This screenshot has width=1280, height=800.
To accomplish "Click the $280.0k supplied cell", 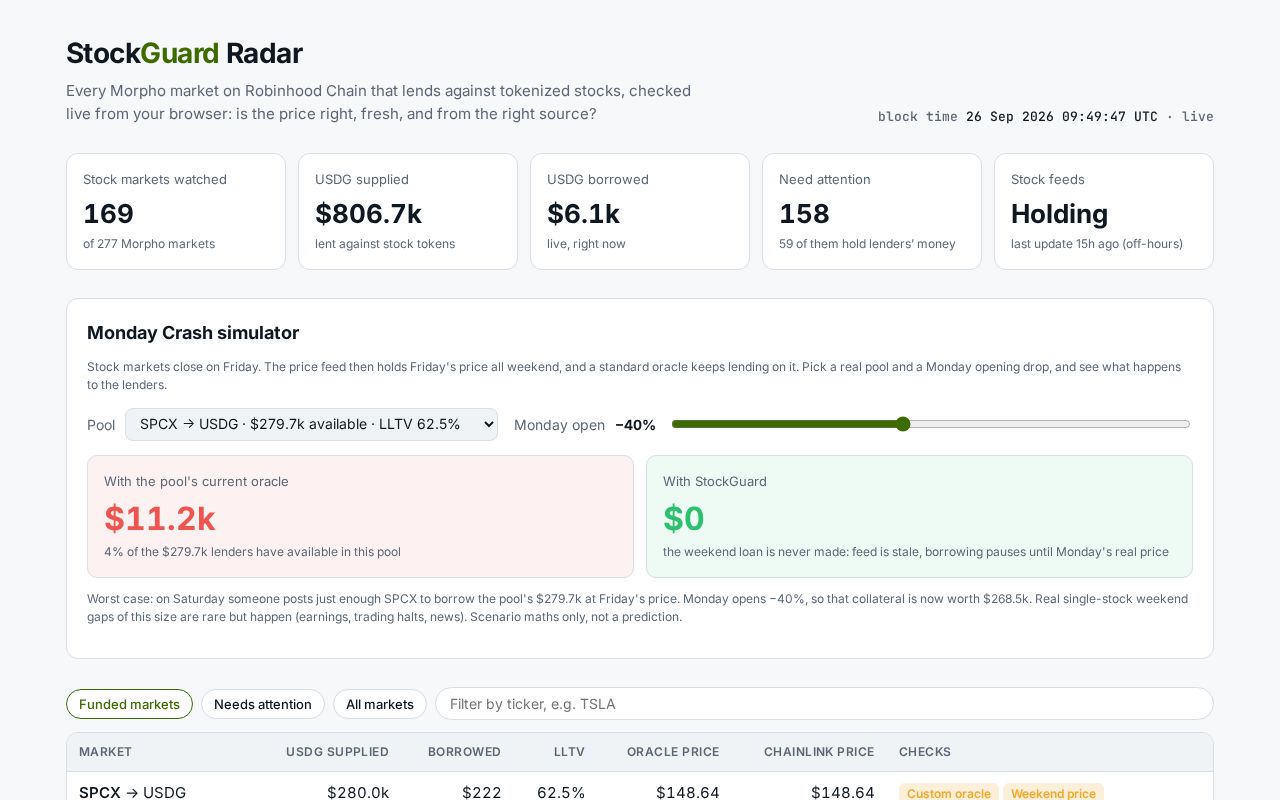I will [x=358, y=792].
